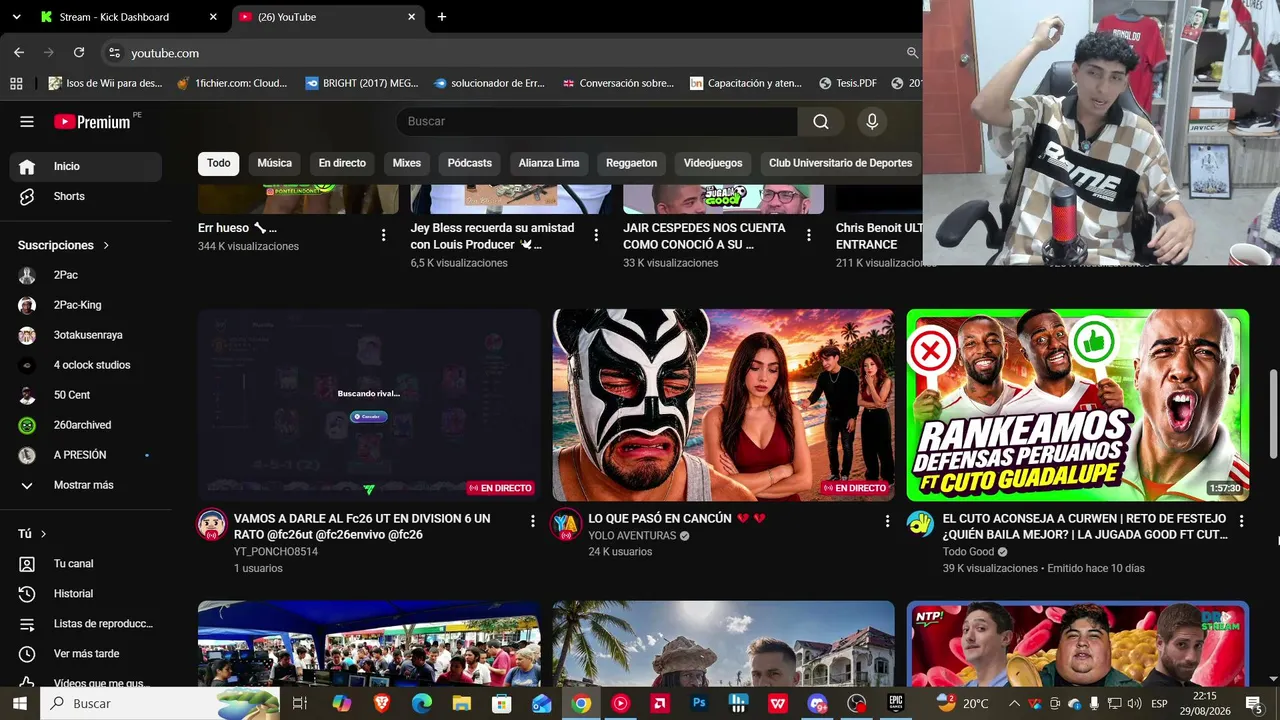Viewport: 1280px width, 720px height.
Task: Open 'Ver más tarde' playlist
Action: (86, 654)
